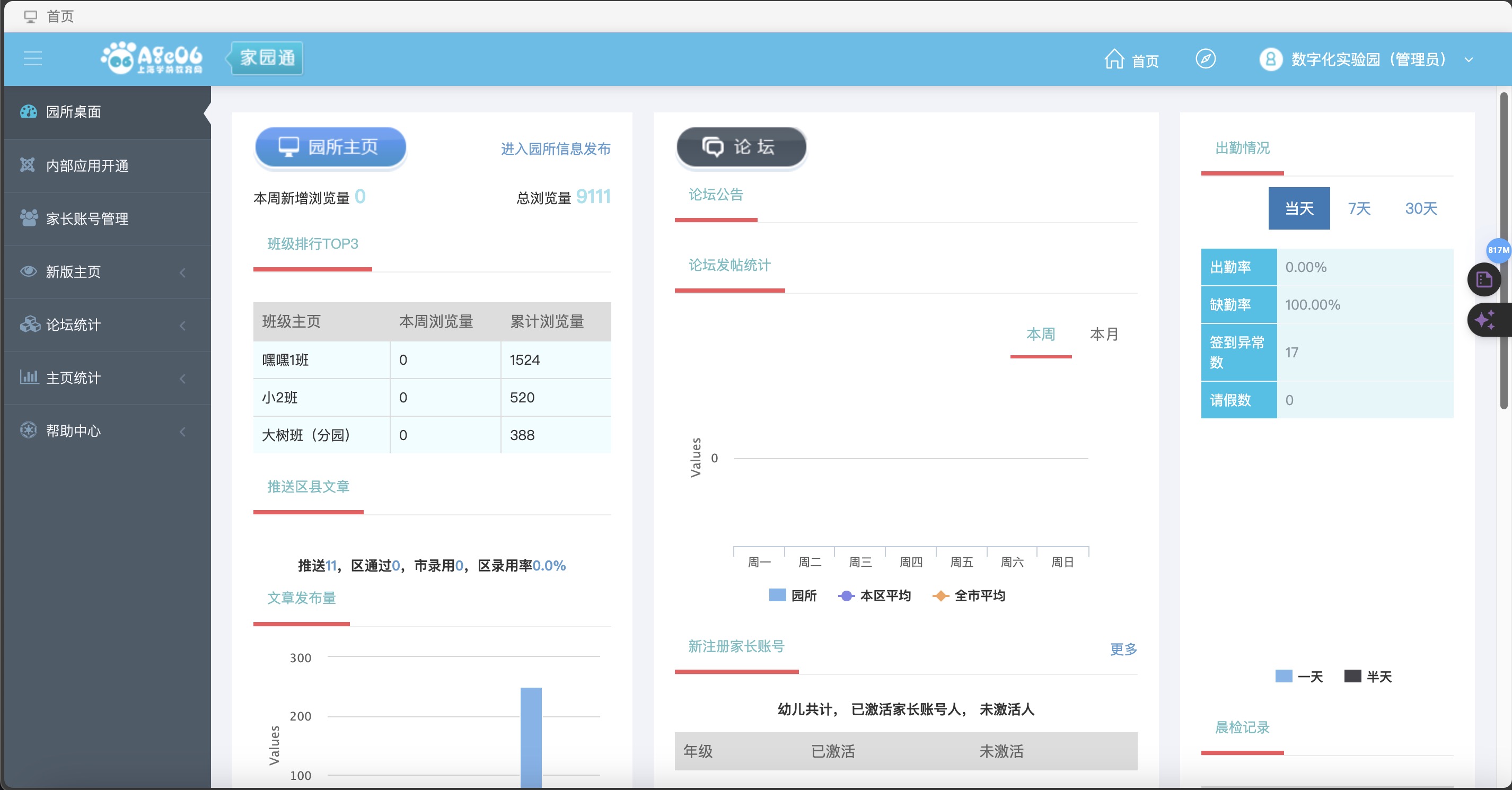1512x790 pixels.
Task: Open 内部应用开通 menu item
Action: [108, 165]
